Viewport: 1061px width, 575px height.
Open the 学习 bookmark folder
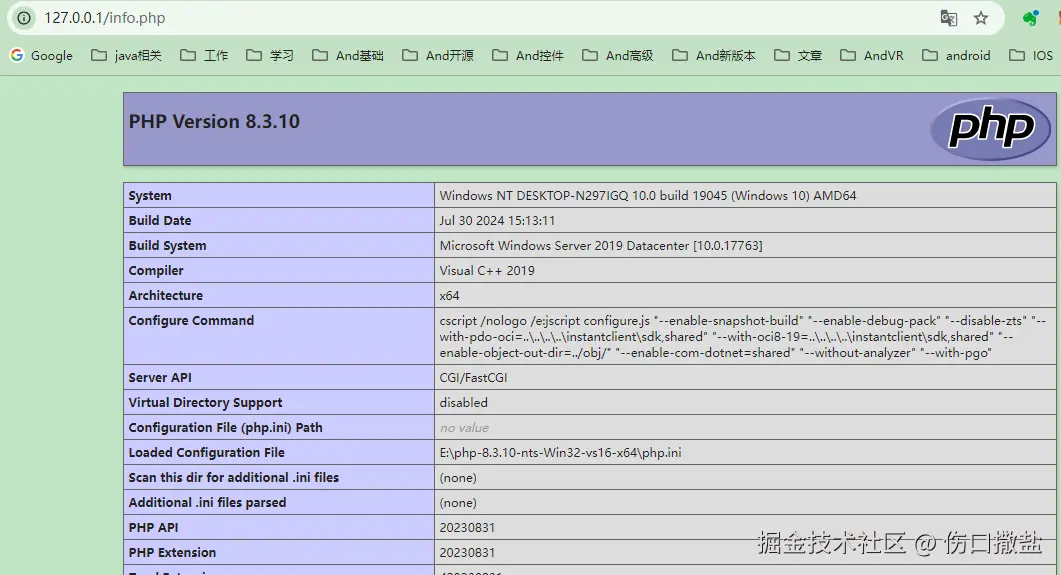click(270, 55)
